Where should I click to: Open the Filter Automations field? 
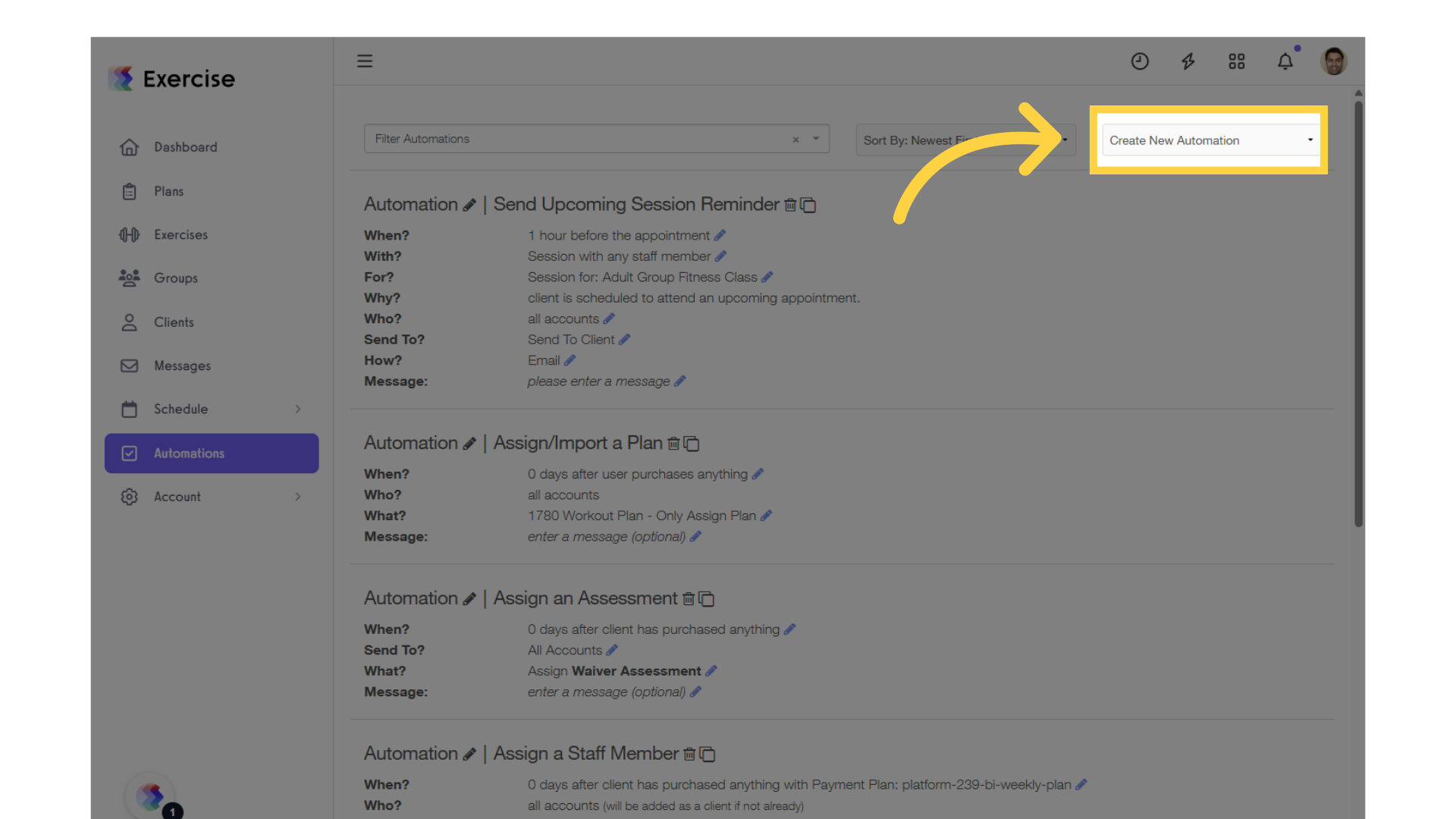(597, 139)
